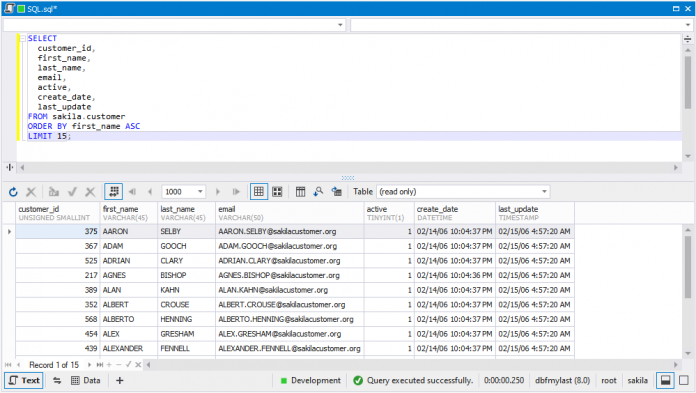Go to last page of results
Viewport: 696px width, 393px height.
point(236,192)
